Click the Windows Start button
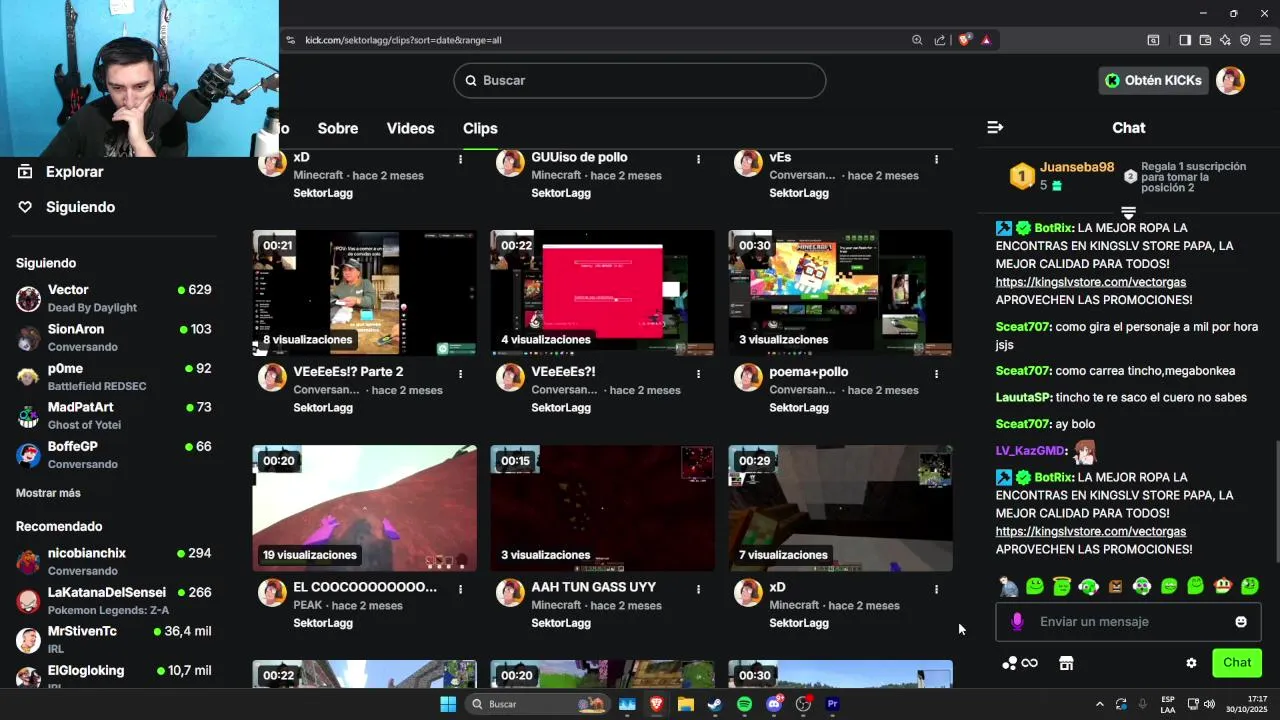The height and width of the screenshot is (720, 1280). pyautogui.click(x=448, y=704)
